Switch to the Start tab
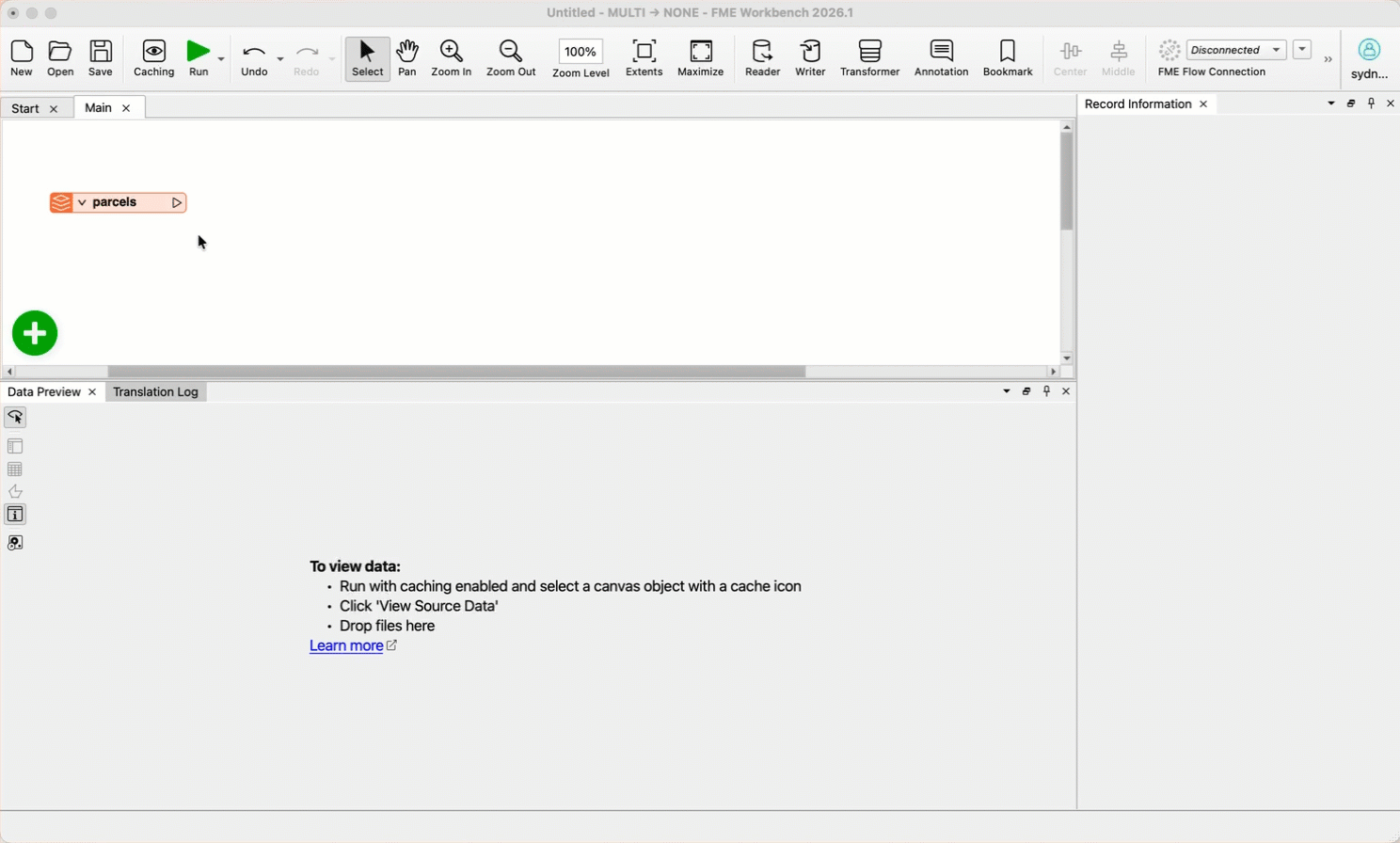The image size is (1400, 843). tap(25, 108)
